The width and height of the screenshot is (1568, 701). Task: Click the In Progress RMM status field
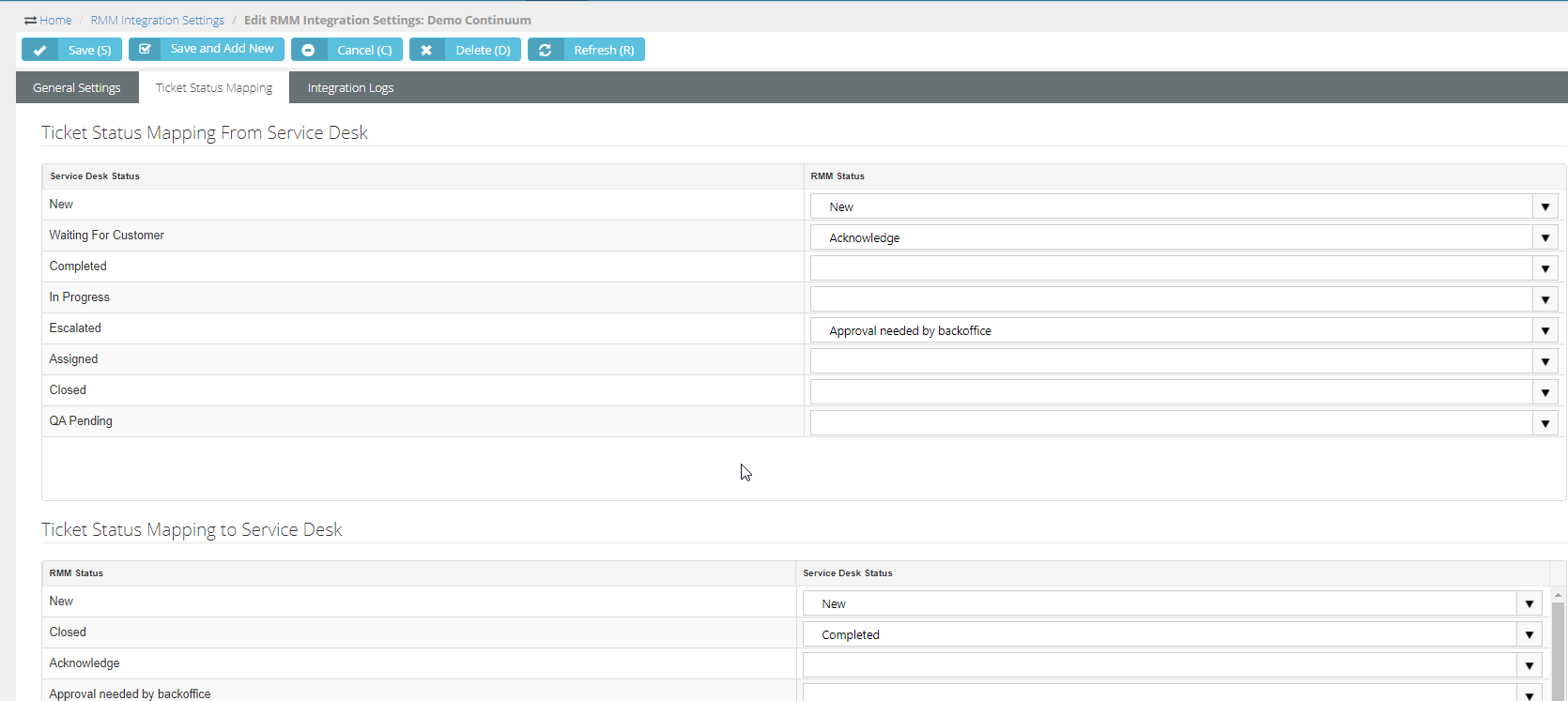click(1171, 299)
